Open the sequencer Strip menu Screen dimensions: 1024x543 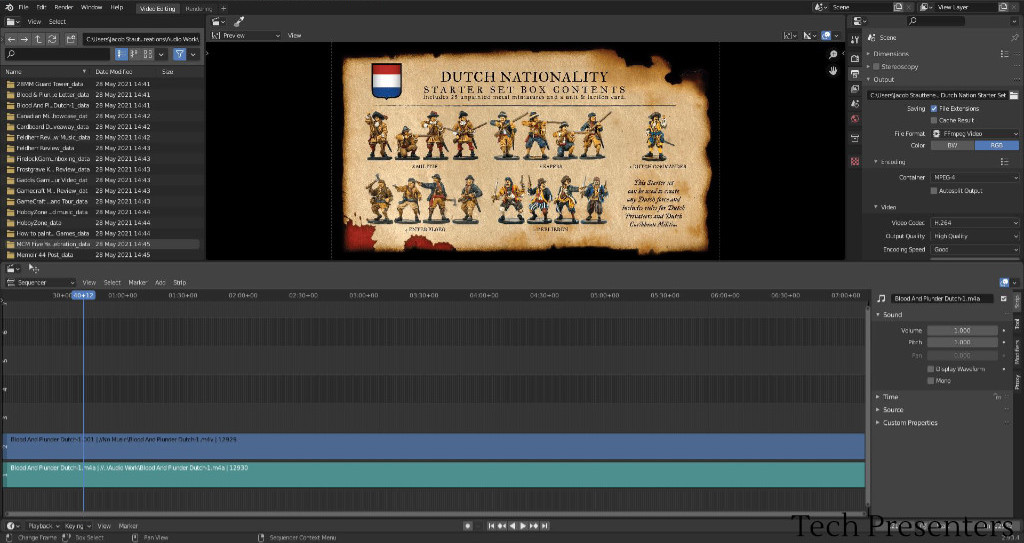point(180,283)
